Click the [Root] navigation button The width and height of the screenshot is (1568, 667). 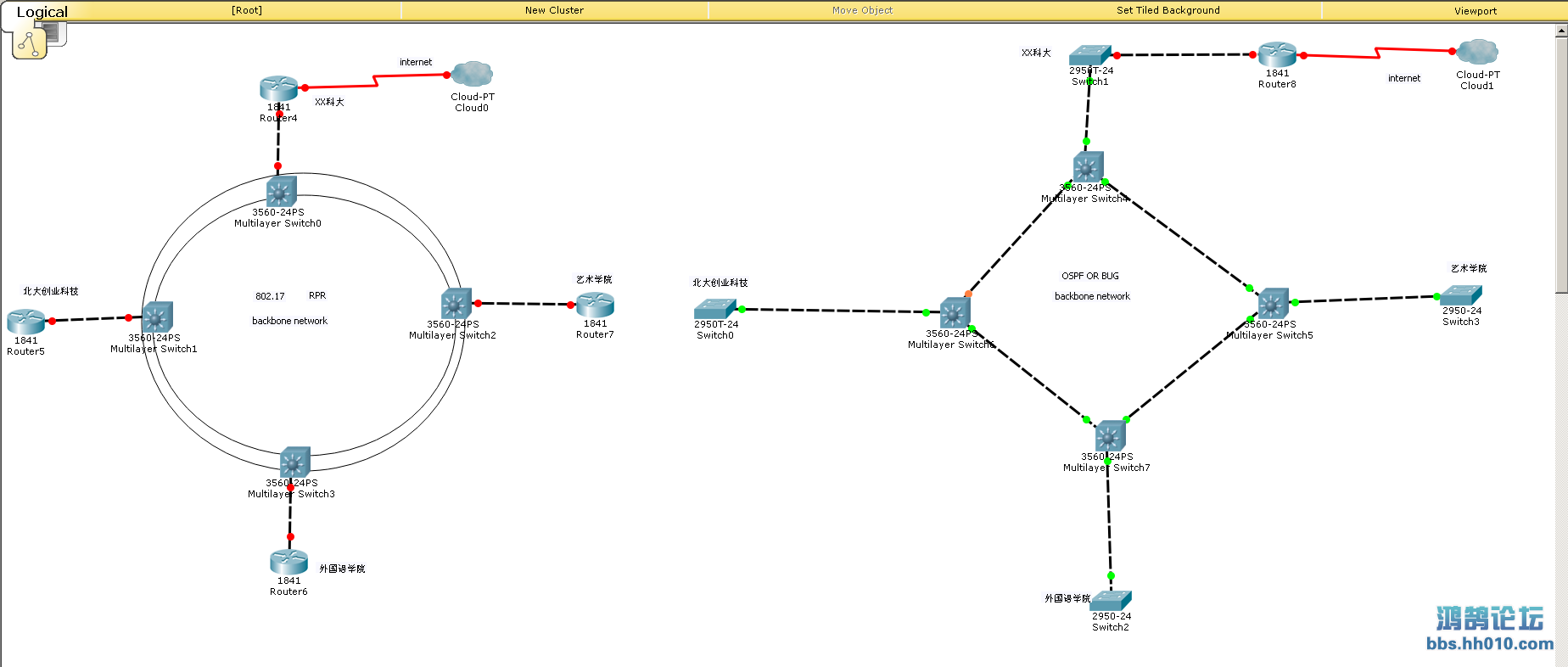247,10
